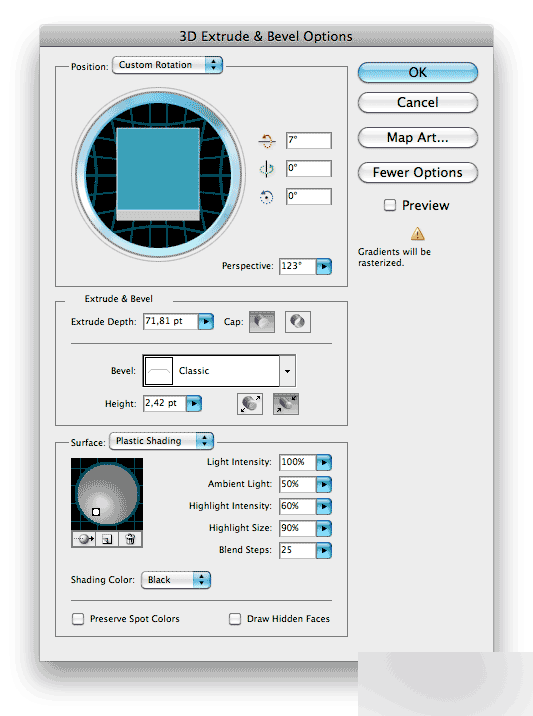Open the Extrude Depth slider arrow
This screenshot has width=533, height=716.
206,322
